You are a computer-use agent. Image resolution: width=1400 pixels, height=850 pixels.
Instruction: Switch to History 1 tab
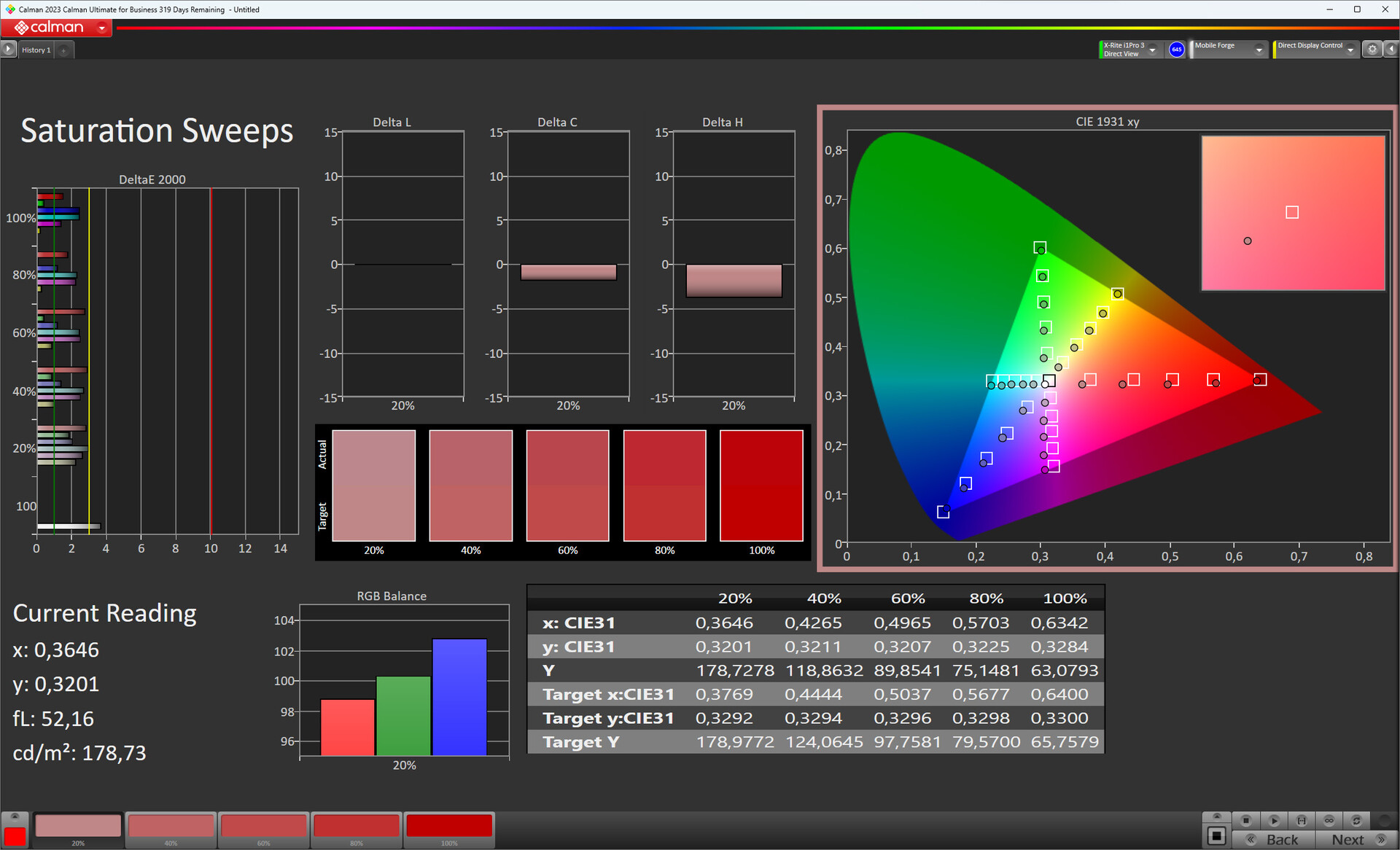[x=36, y=50]
